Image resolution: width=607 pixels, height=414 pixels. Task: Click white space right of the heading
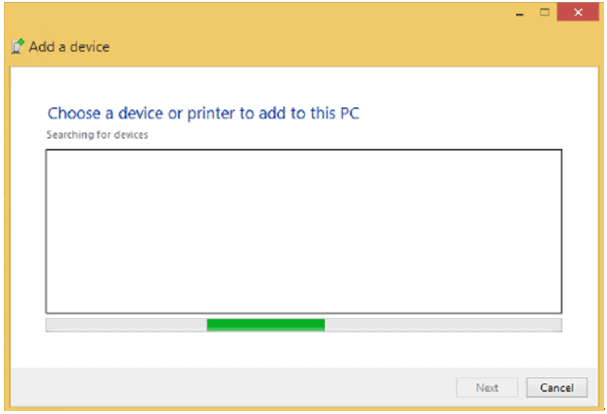click(x=470, y=113)
